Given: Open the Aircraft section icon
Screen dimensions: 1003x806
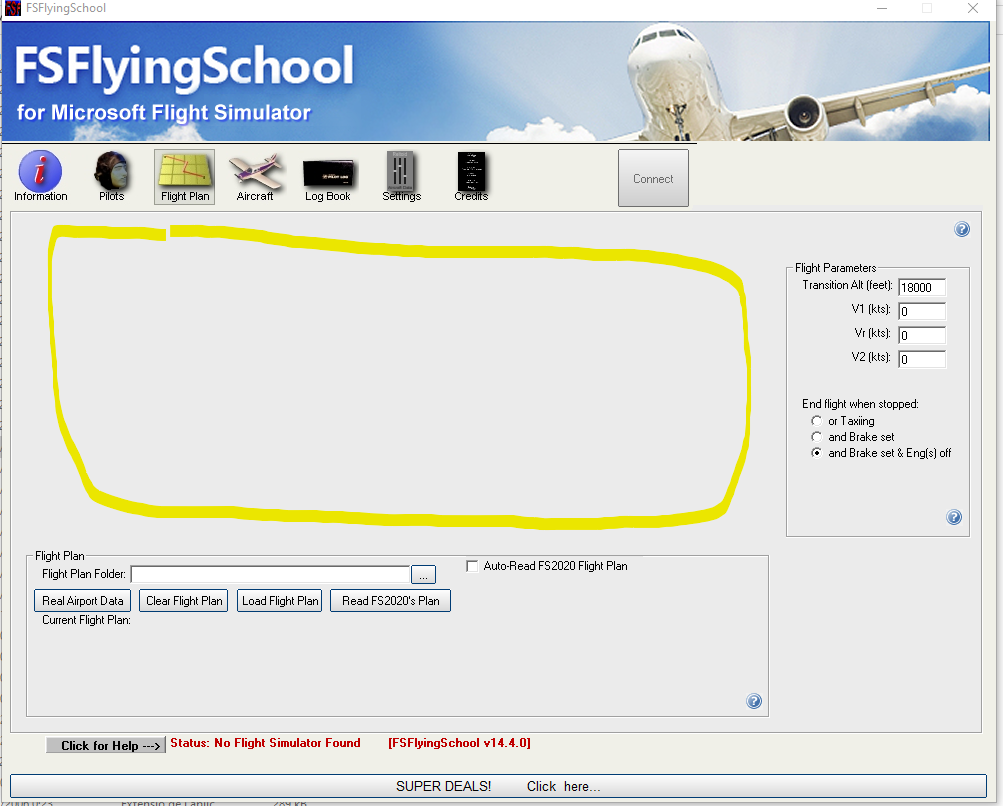Looking at the screenshot, I should tap(255, 177).
